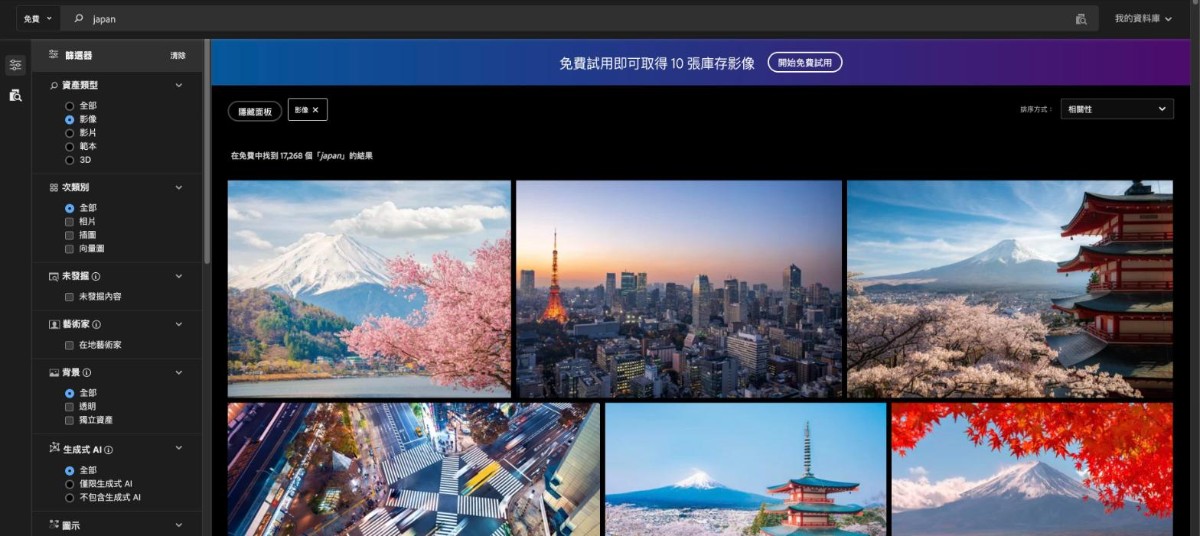Toggle the 圖示 section chevron

click(179, 524)
